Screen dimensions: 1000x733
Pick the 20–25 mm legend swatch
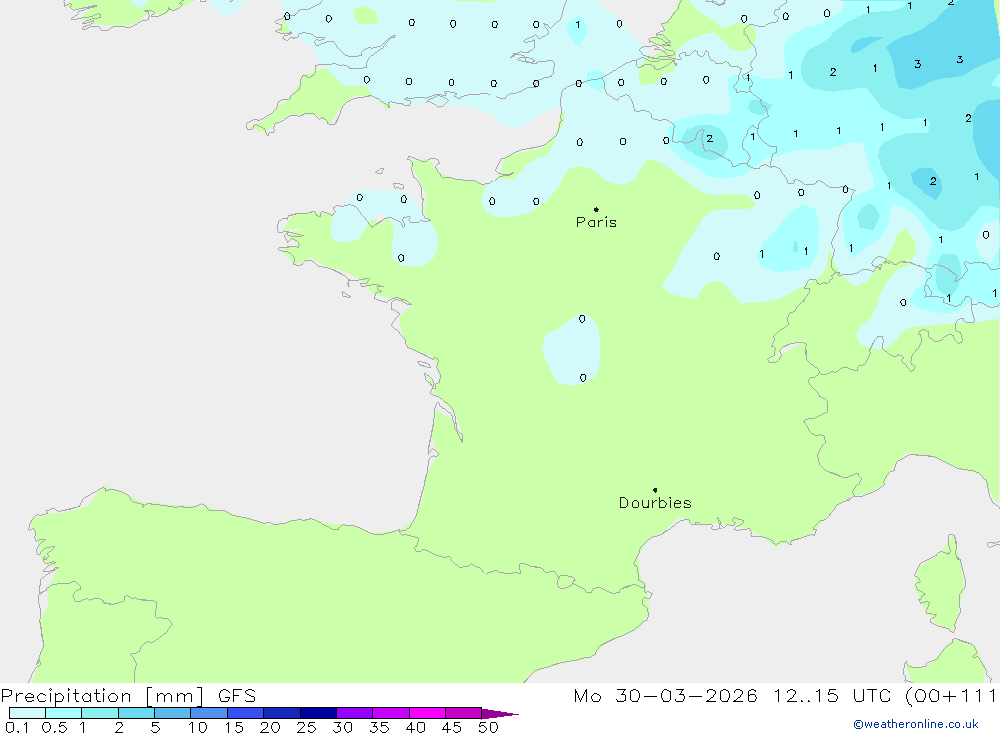coord(282,713)
